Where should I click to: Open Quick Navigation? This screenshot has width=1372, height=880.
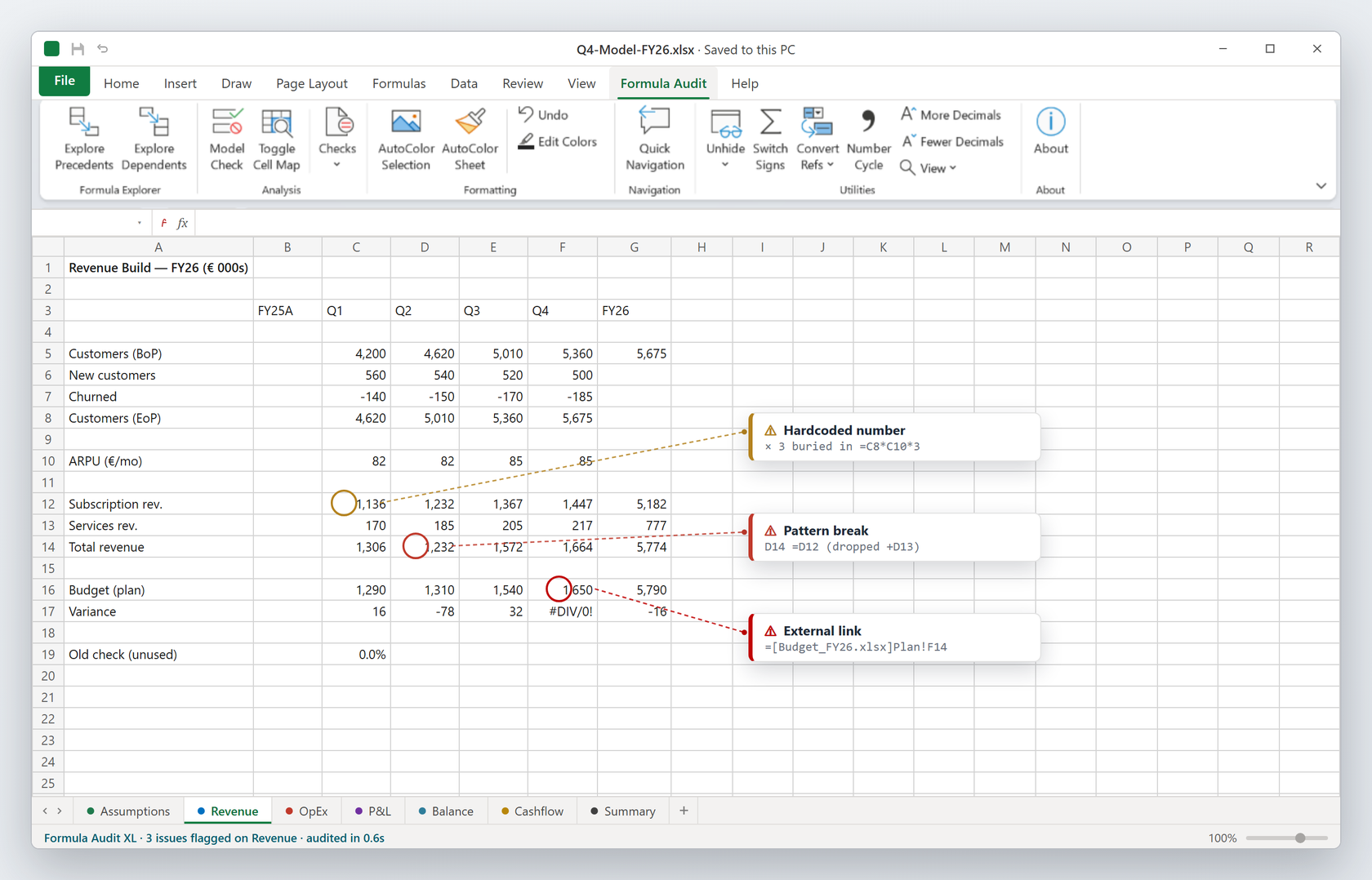(654, 139)
